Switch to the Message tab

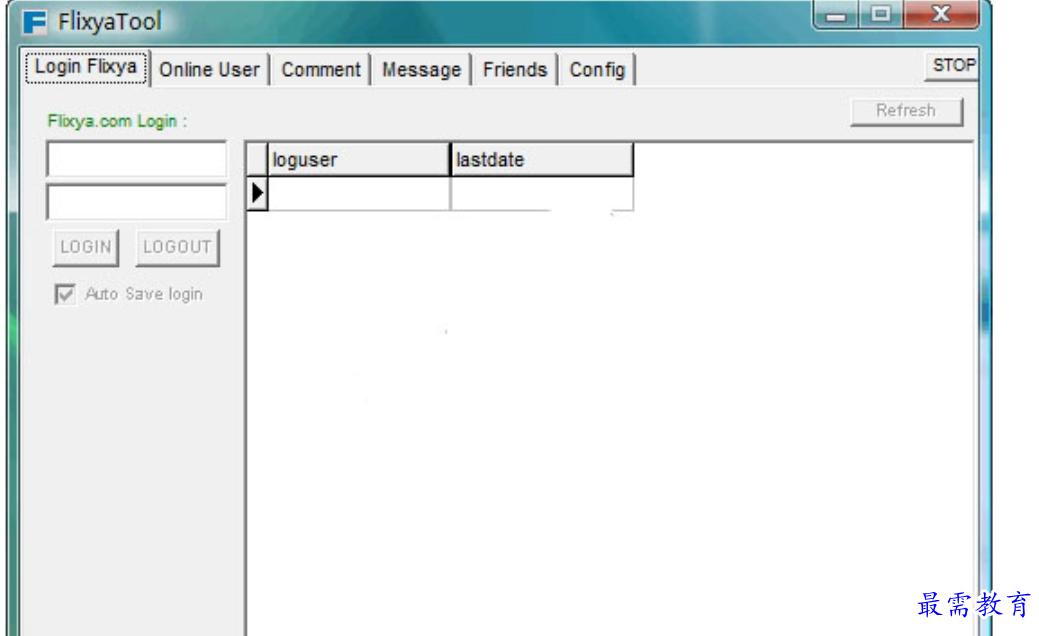click(x=421, y=70)
